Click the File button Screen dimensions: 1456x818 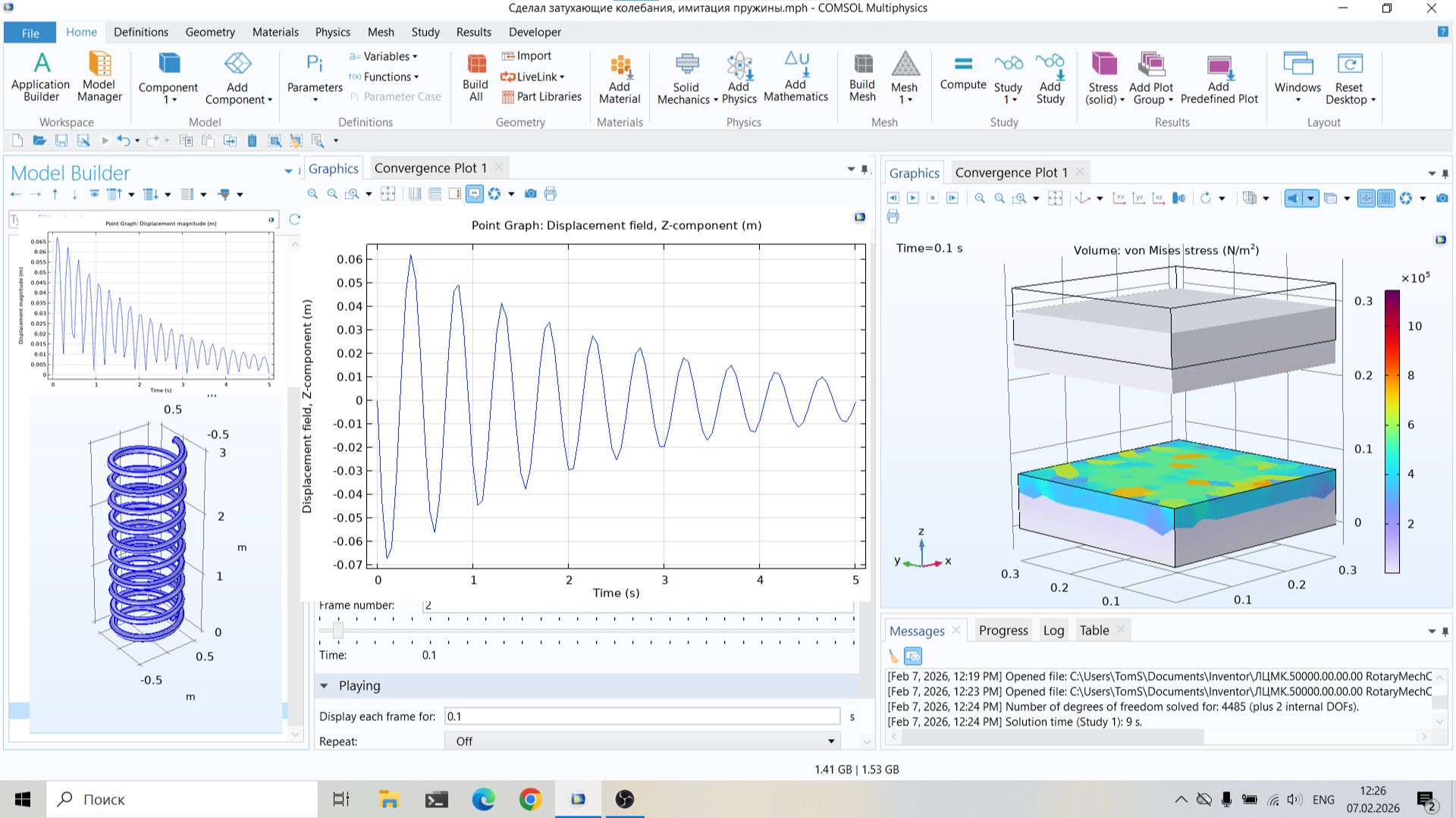point(30,33)
